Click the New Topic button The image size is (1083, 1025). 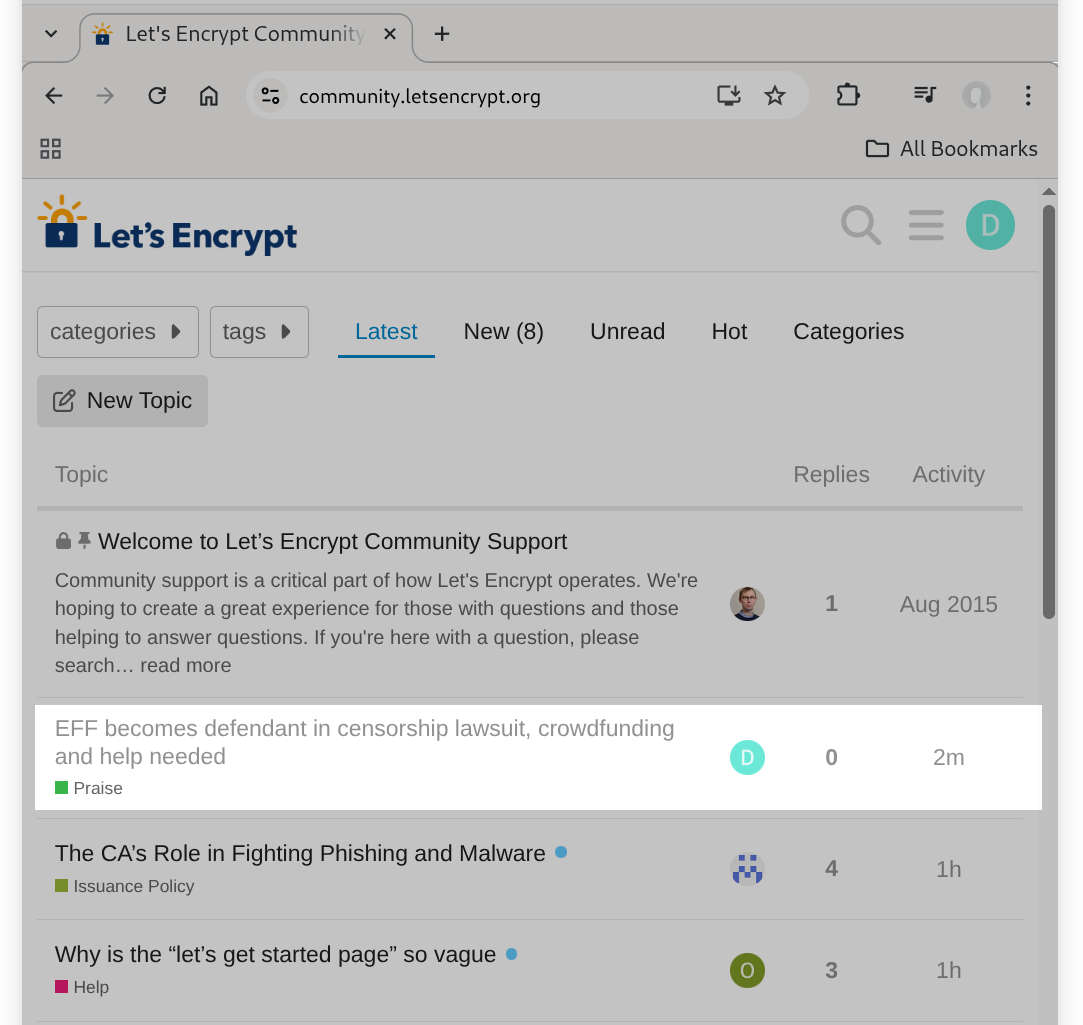(x=122, y=400)
